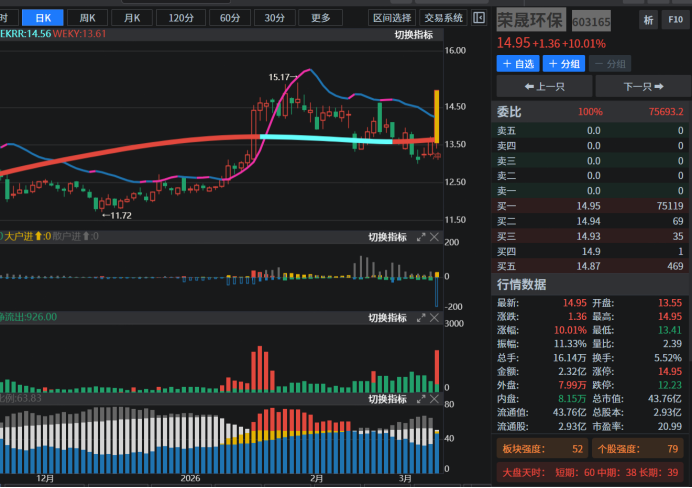The height and width of the screenshot is (488, 692).
Task: Maximize the 大户进 indicator panel
Action: (421, 237)
